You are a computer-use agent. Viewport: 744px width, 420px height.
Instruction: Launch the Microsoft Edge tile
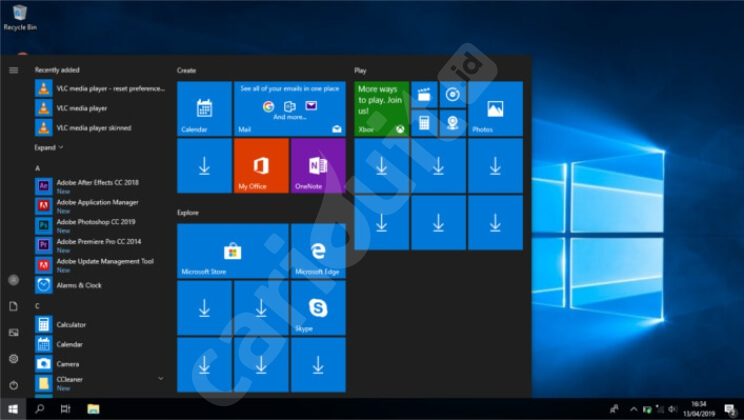coord(318,251)
